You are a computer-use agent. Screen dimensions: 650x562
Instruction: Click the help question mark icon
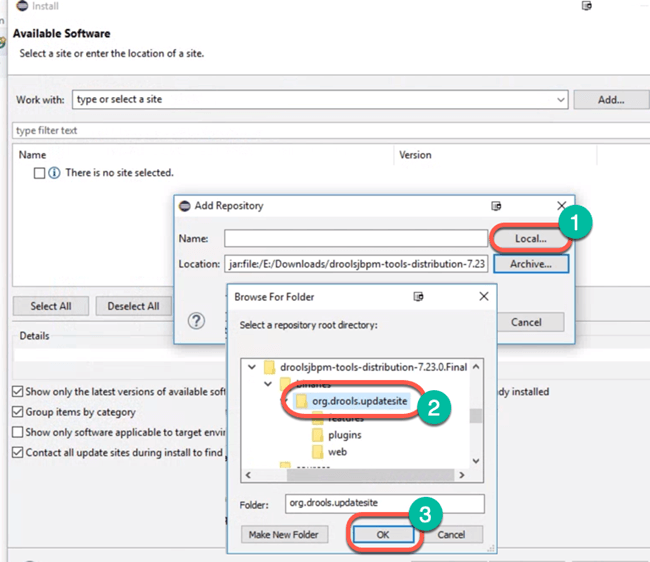pyautogui.click(x=197, y=321)
